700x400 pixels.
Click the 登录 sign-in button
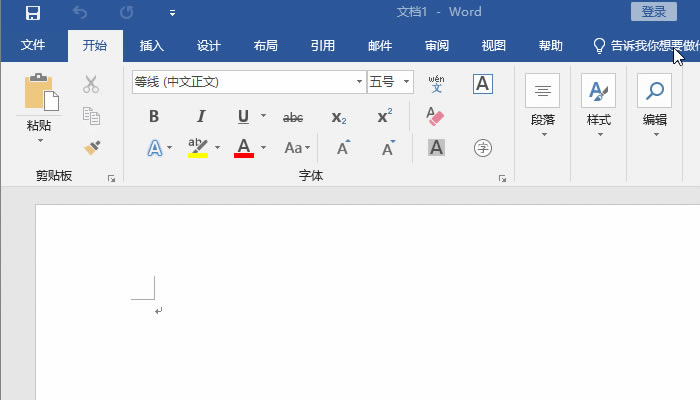(653, 12)
